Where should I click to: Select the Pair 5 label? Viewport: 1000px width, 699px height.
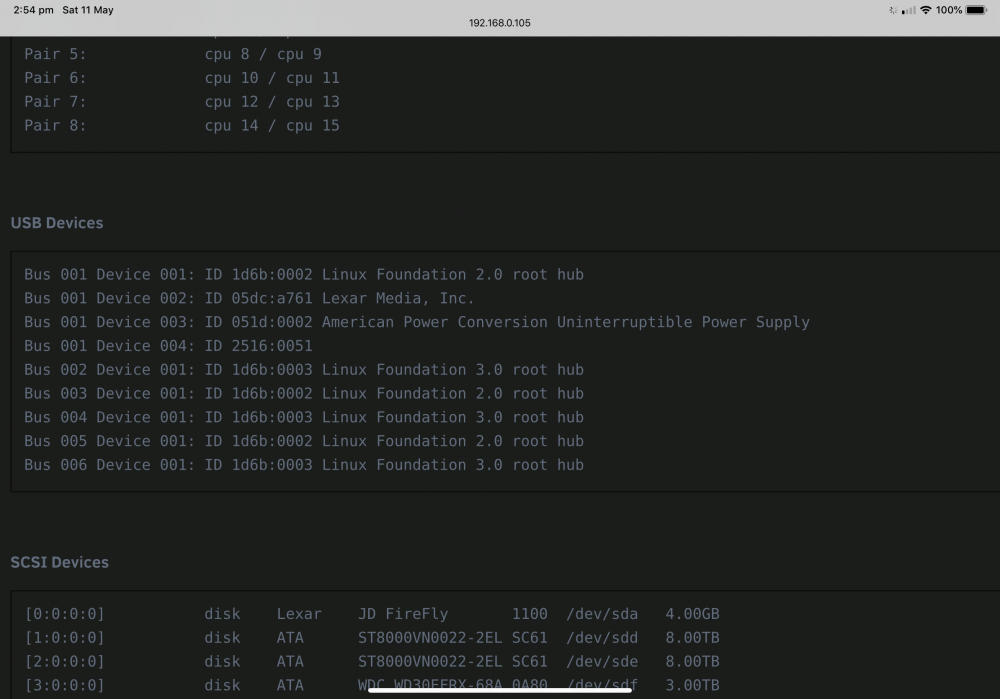(x=55, y=54)
